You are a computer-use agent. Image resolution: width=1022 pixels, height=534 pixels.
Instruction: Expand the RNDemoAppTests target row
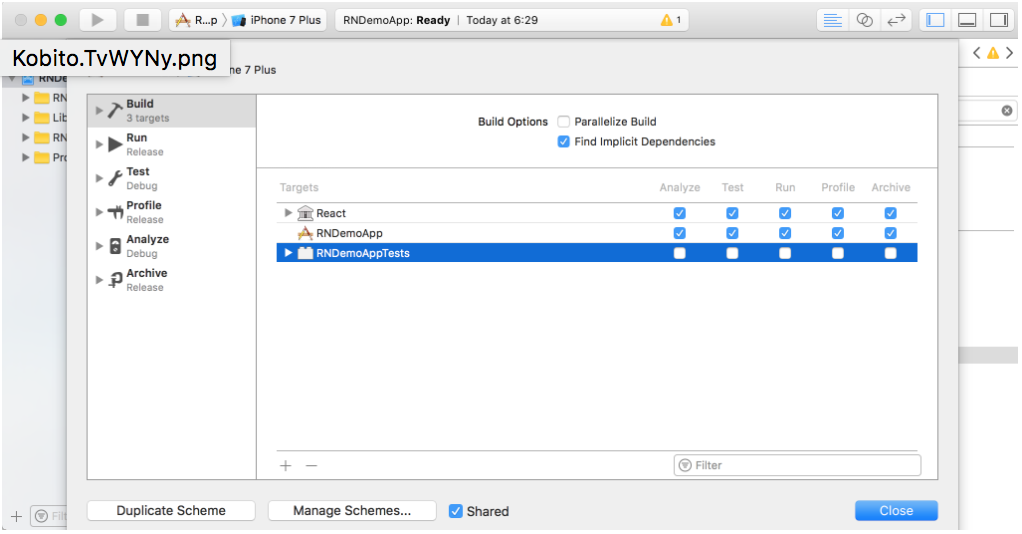tap(287, 252)
